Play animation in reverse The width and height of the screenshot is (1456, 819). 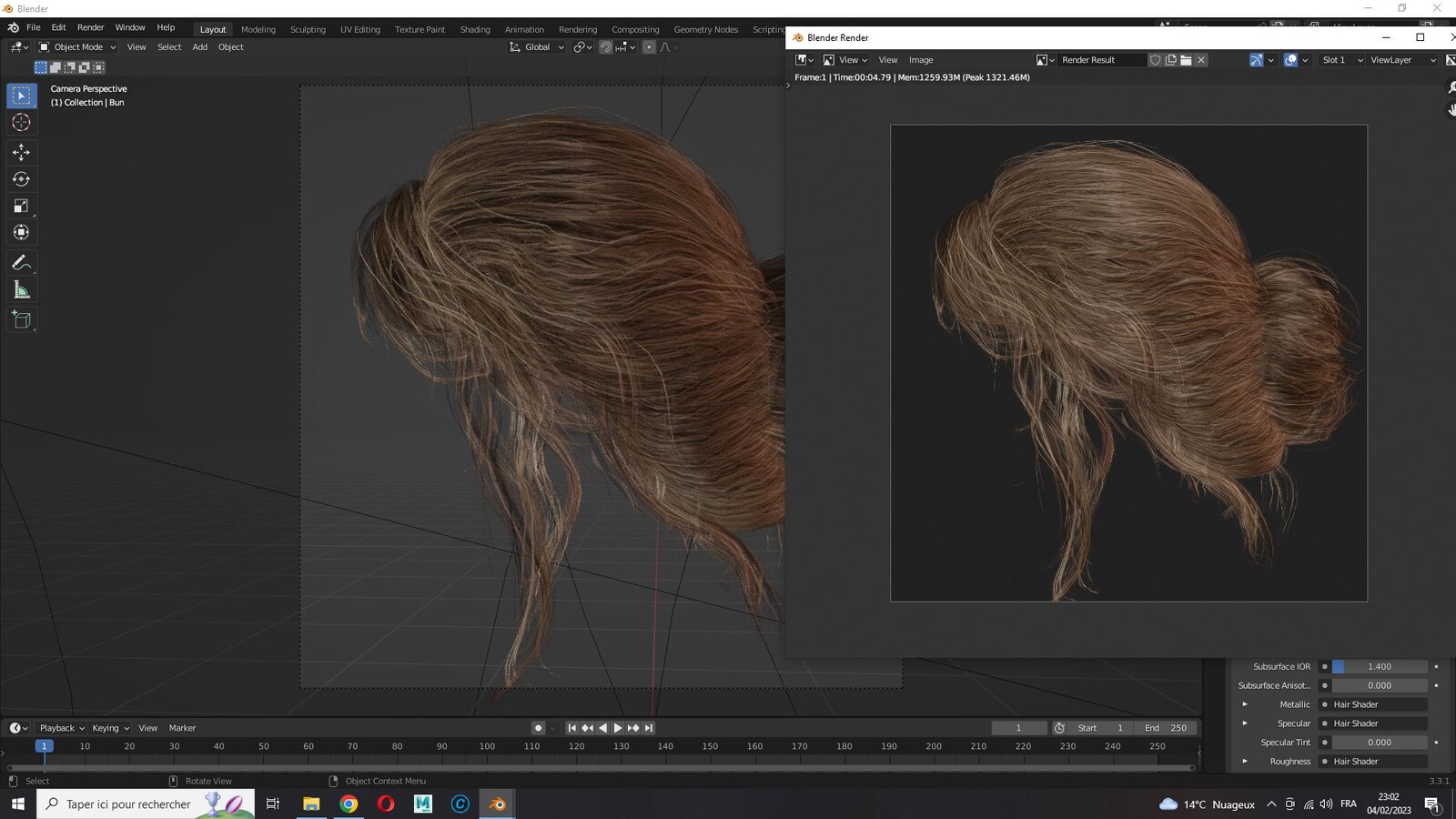[x=602, y=728]
